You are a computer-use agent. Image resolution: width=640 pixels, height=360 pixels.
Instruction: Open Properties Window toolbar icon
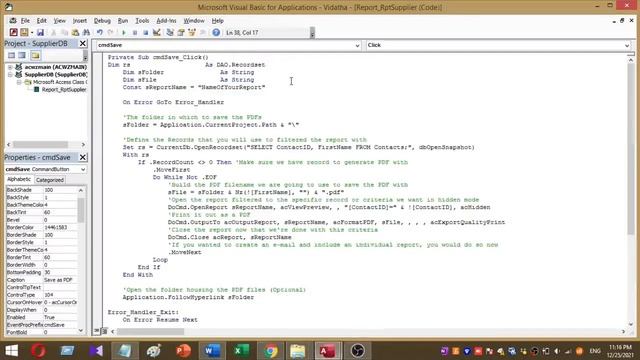[181, 32]
